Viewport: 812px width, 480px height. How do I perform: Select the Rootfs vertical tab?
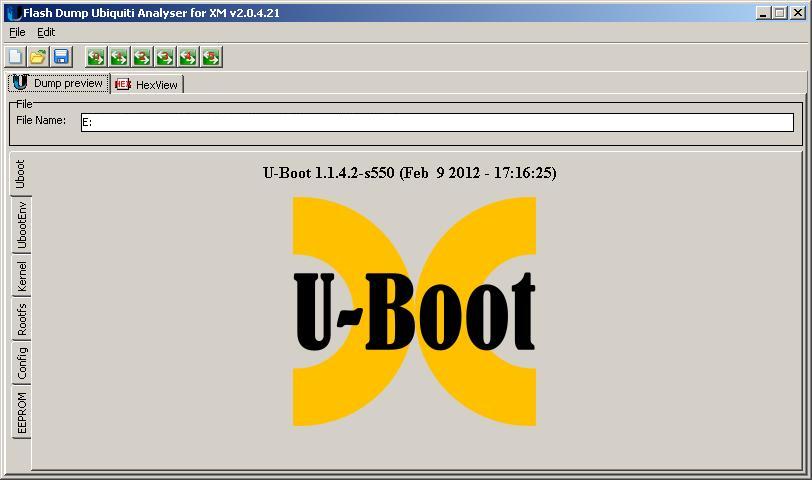pyautogui.click(x=21, y=319)
